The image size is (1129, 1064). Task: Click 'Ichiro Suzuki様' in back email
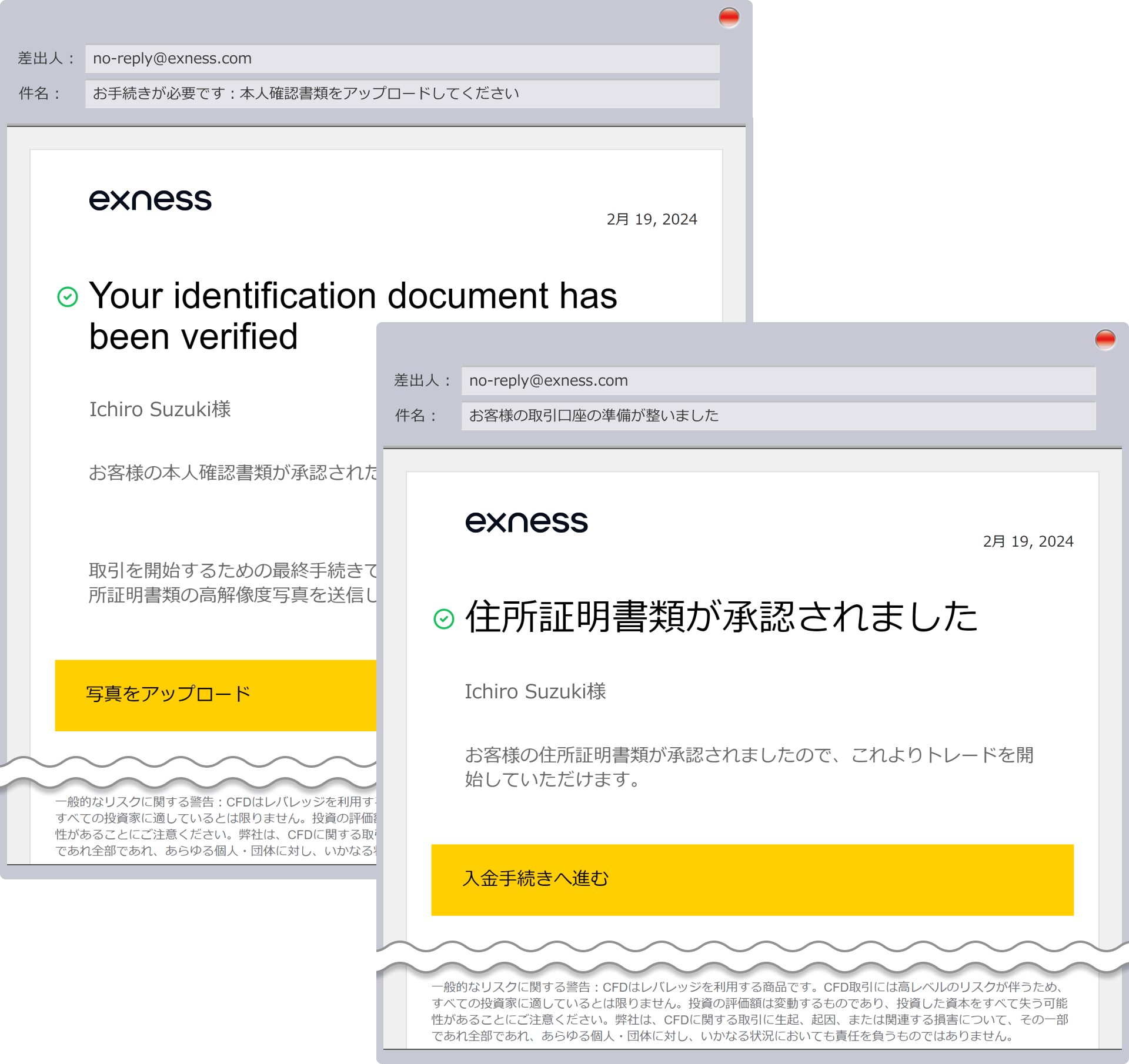click(160, 409)
